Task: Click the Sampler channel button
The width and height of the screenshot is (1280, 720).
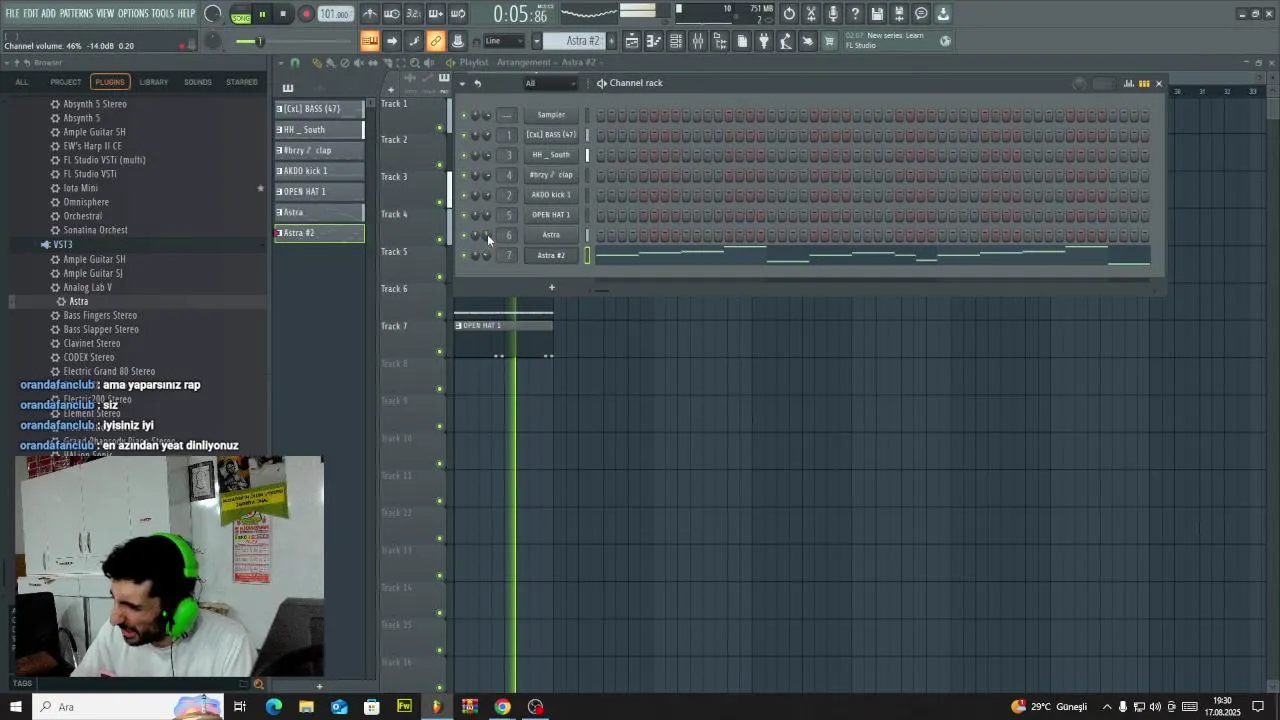Action: pos(551,115)
